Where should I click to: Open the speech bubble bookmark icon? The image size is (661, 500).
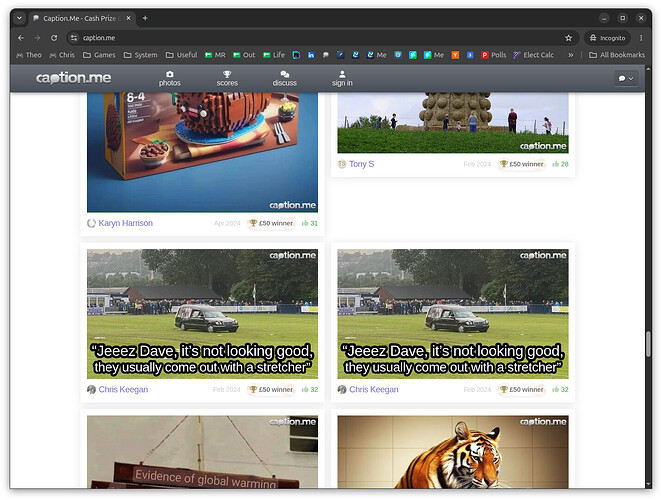coord(326,55)
